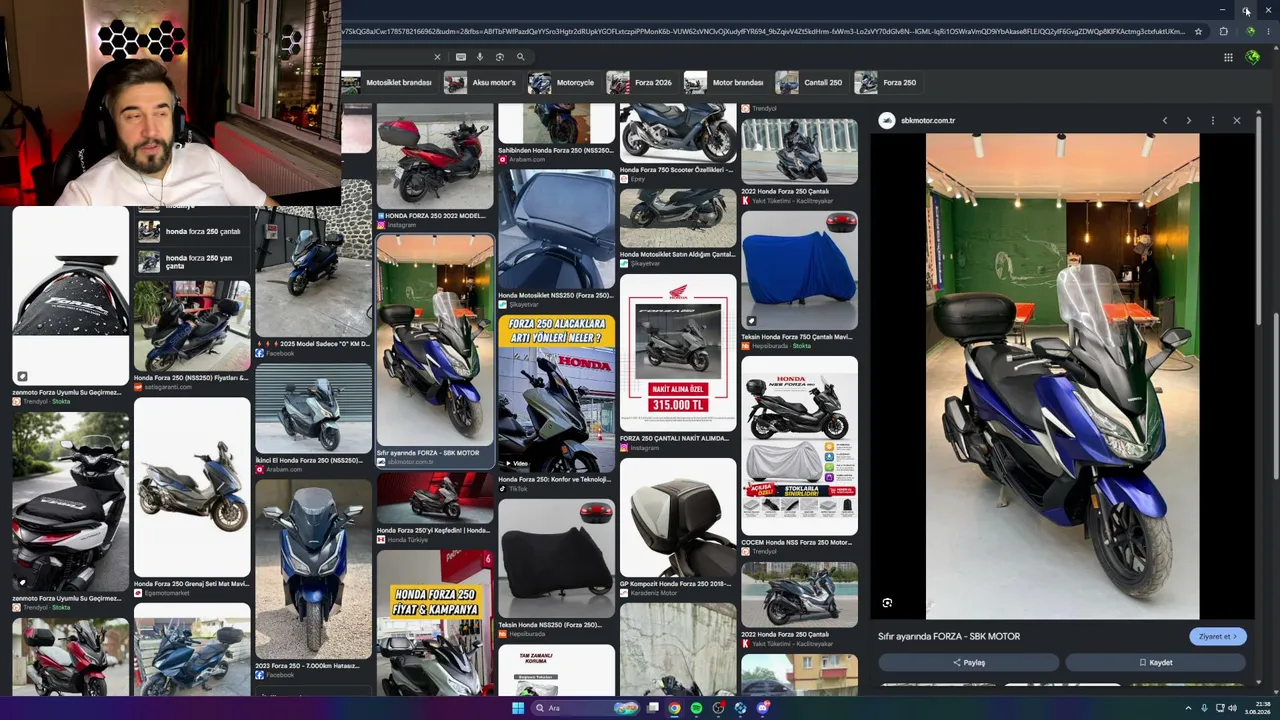Click the large blue Forza preview image

[x=1062, y=377]
